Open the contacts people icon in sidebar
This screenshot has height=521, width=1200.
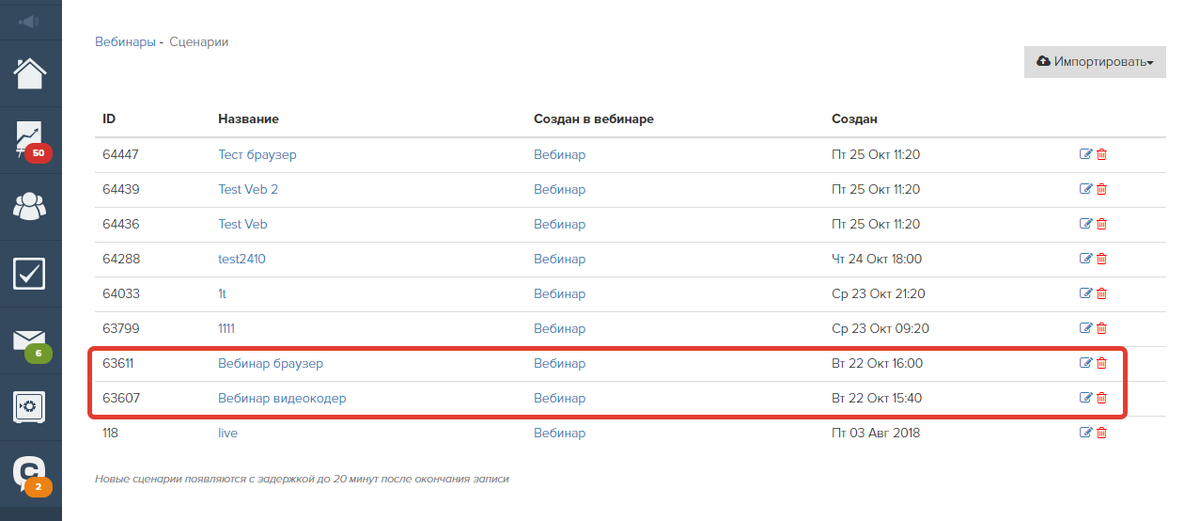coord(30,206)
